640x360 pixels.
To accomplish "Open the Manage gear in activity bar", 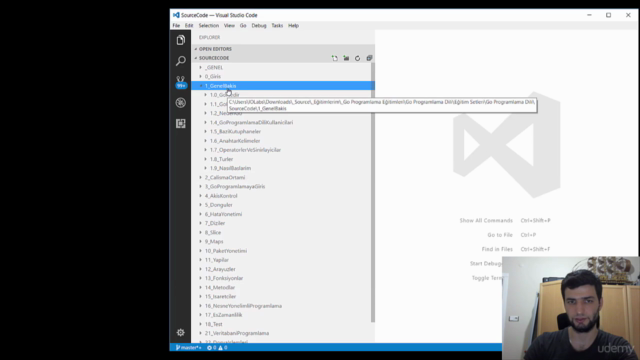I will click(180, 333).
